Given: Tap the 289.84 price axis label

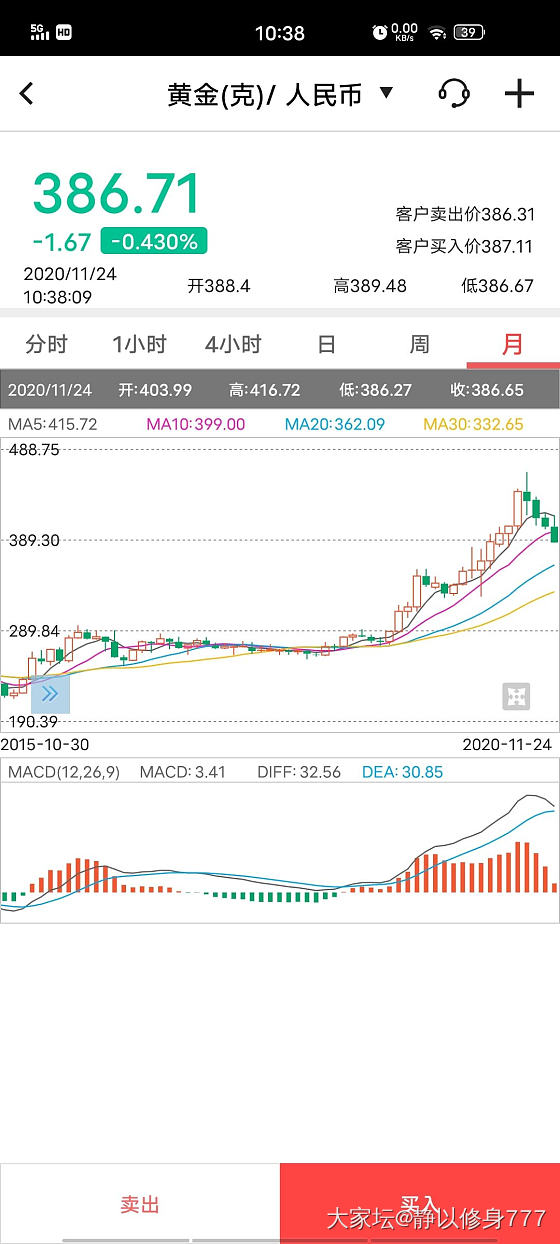Looking at the screenshot, I should coord(34,631).
